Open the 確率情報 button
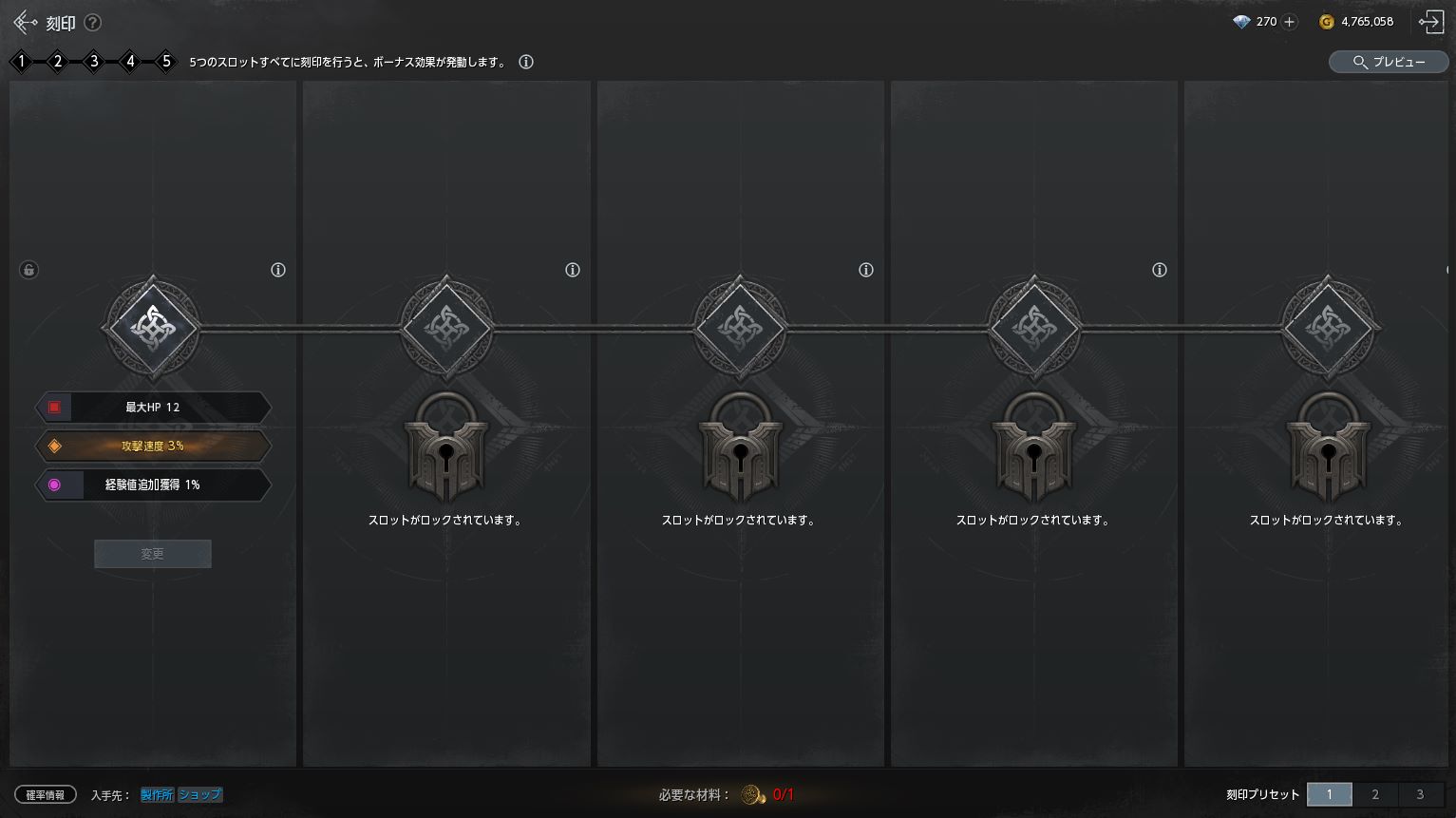The height and width of the screenshot is (818, 1456). point(46,794)
